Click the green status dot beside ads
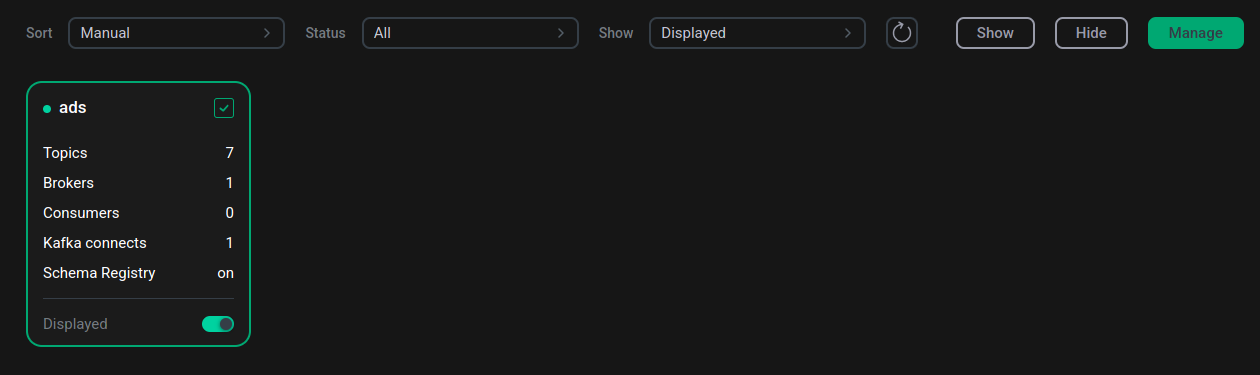Viewport: 1260px width, 375px height. point(47,109)
